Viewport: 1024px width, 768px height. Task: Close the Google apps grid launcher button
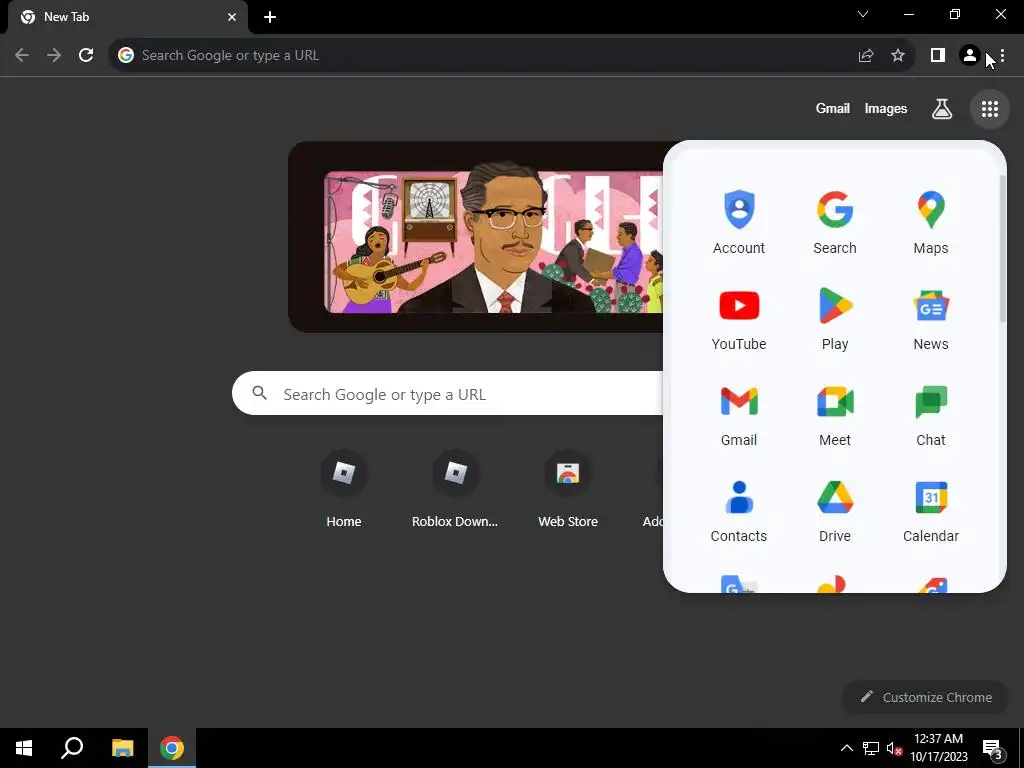pos(989,109)
